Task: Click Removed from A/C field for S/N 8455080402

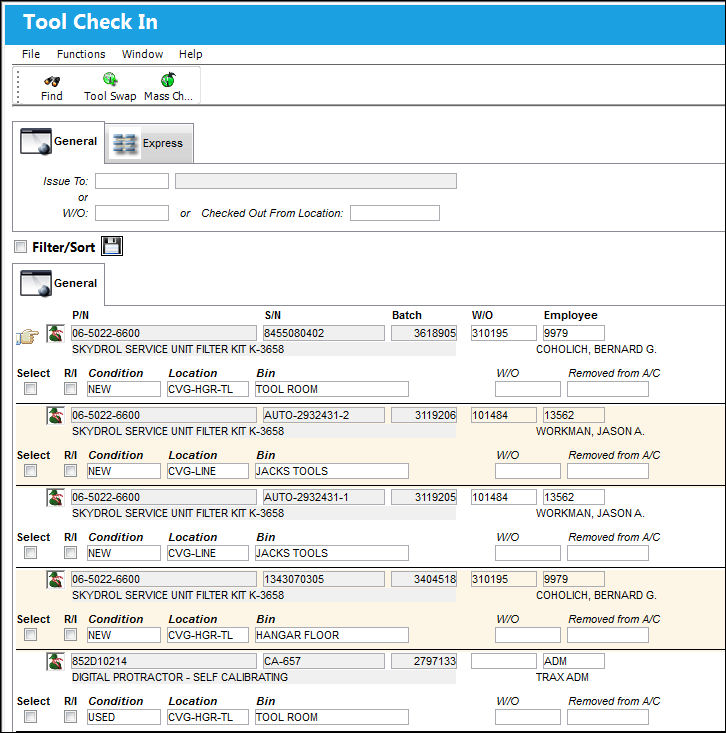Action: [608, 389]
